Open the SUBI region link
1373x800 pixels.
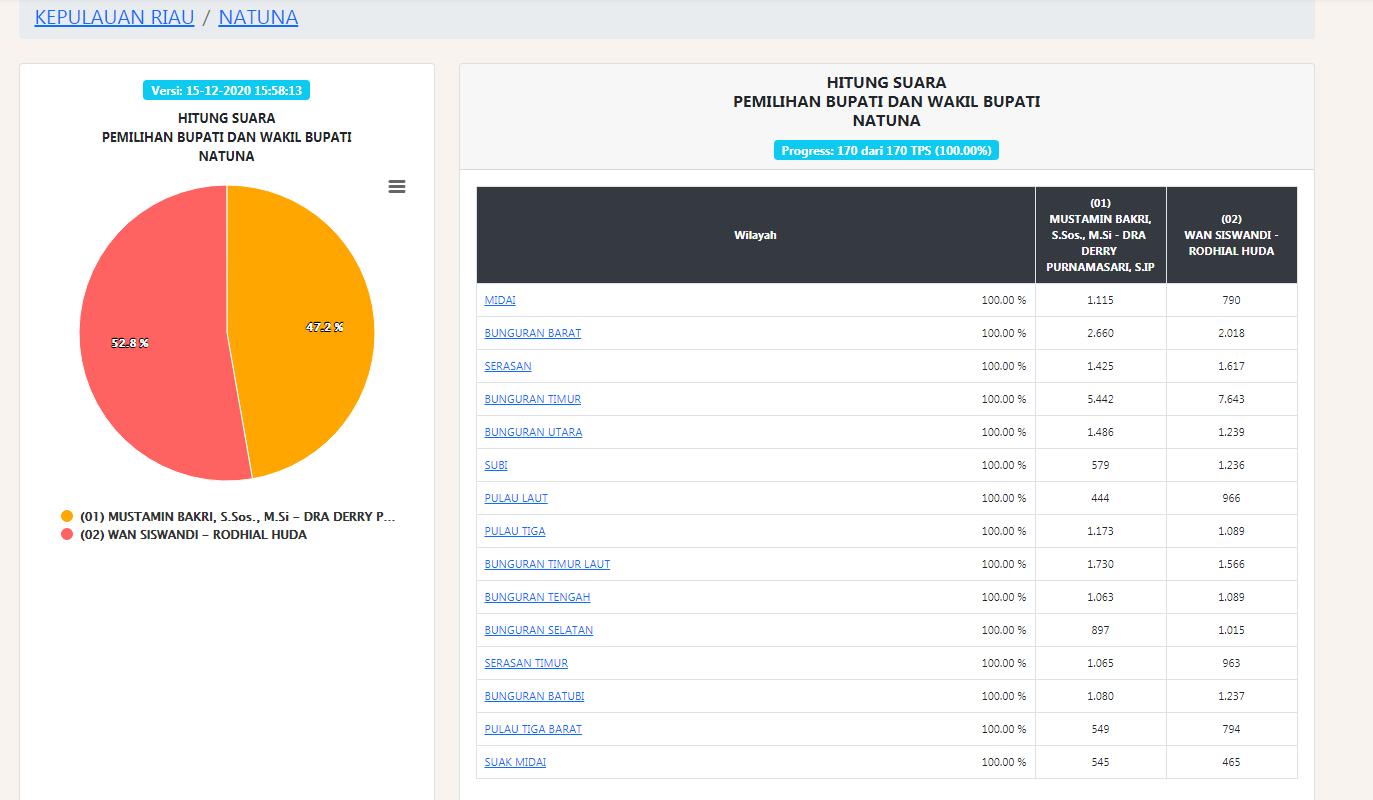(x=496, y=465)
